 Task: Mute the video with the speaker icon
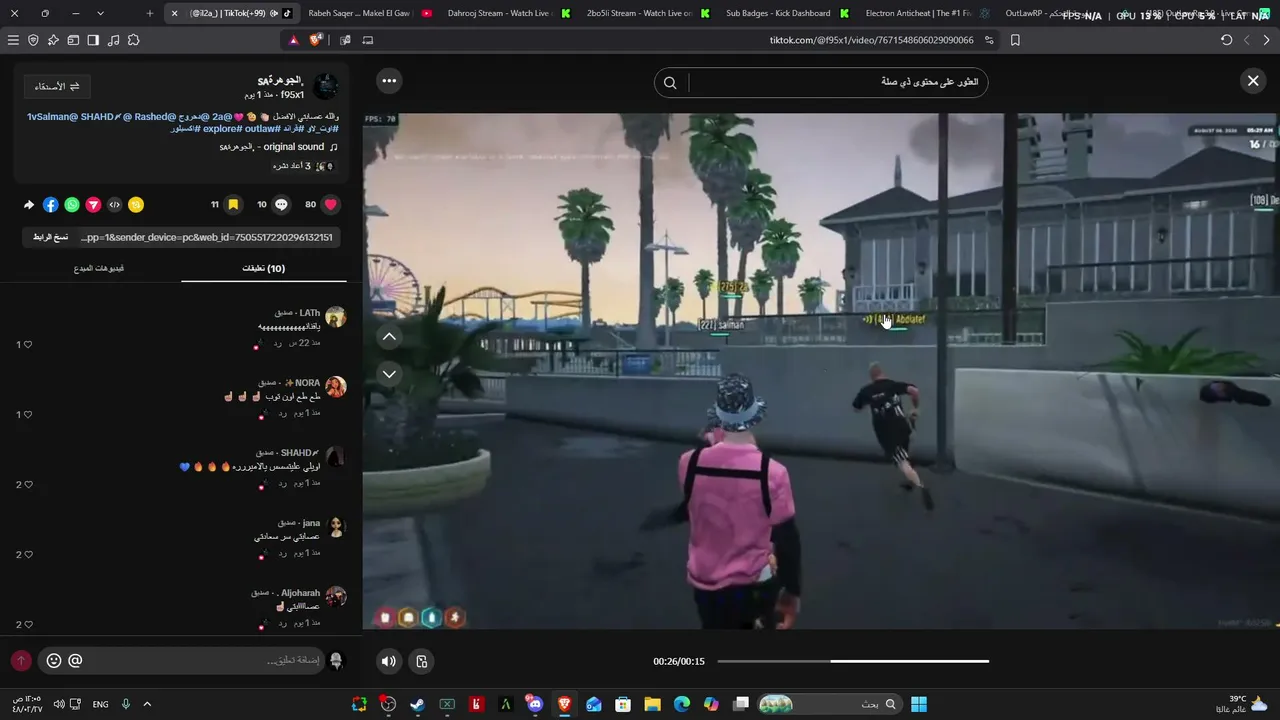coord(389,661)
